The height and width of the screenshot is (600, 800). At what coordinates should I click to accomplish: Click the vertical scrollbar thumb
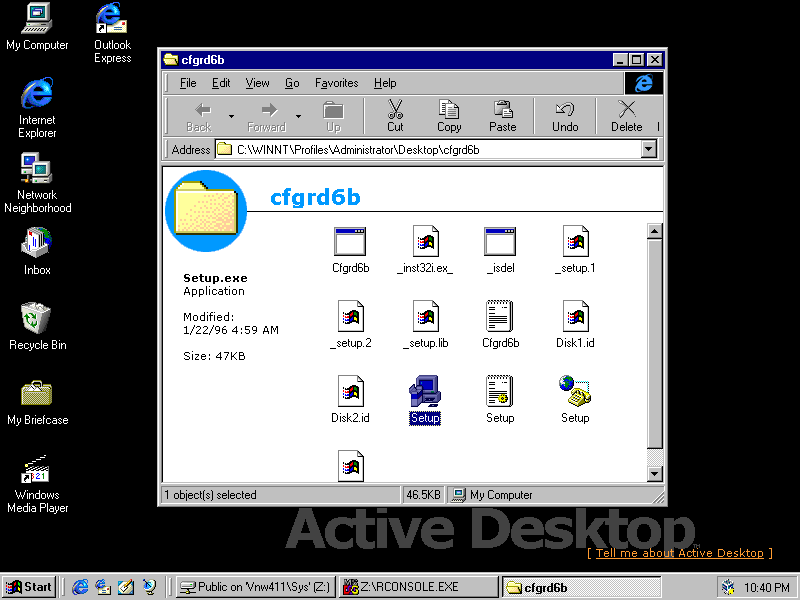(x=655, y=344)
